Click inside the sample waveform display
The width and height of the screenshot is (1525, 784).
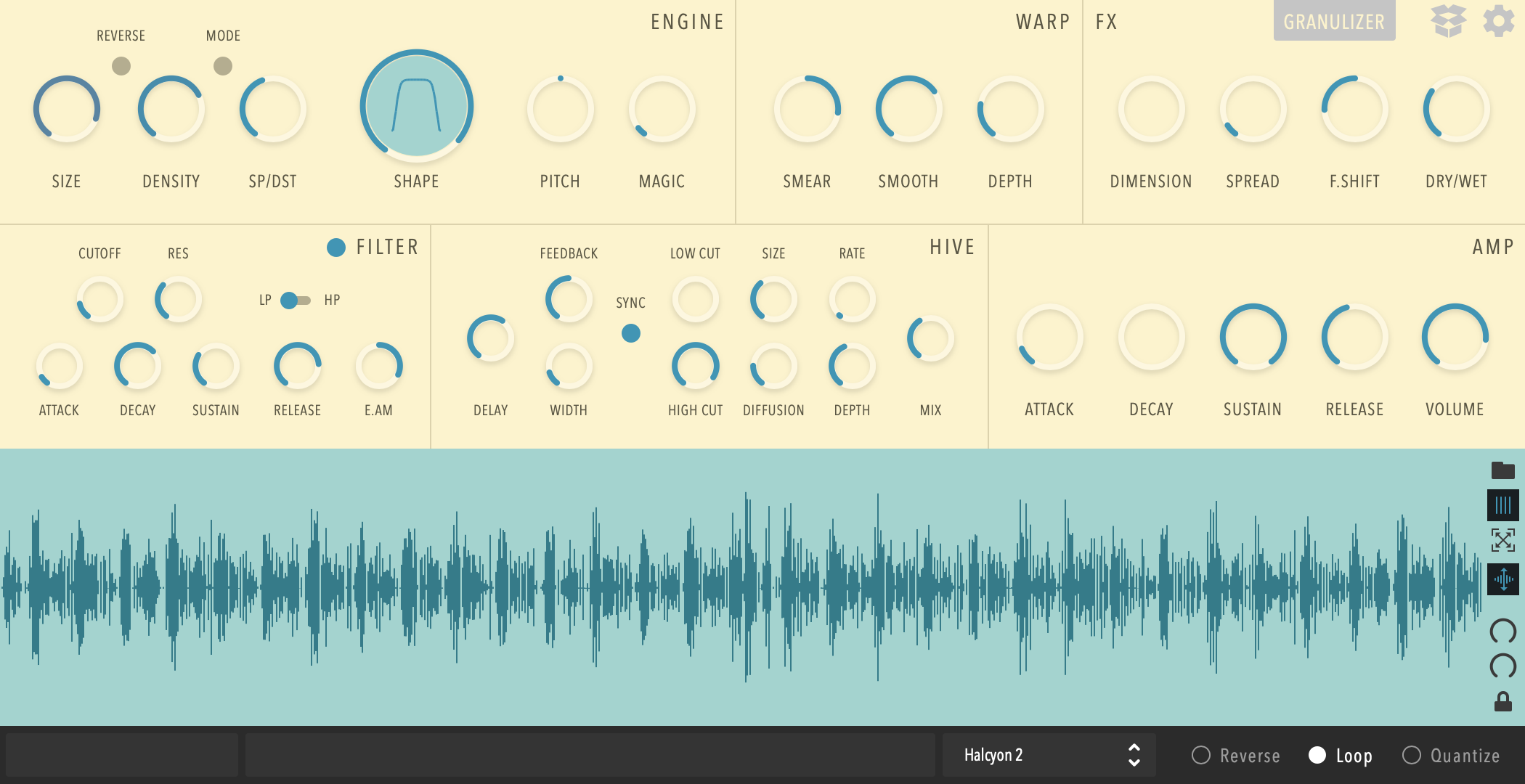click(741, 587)
